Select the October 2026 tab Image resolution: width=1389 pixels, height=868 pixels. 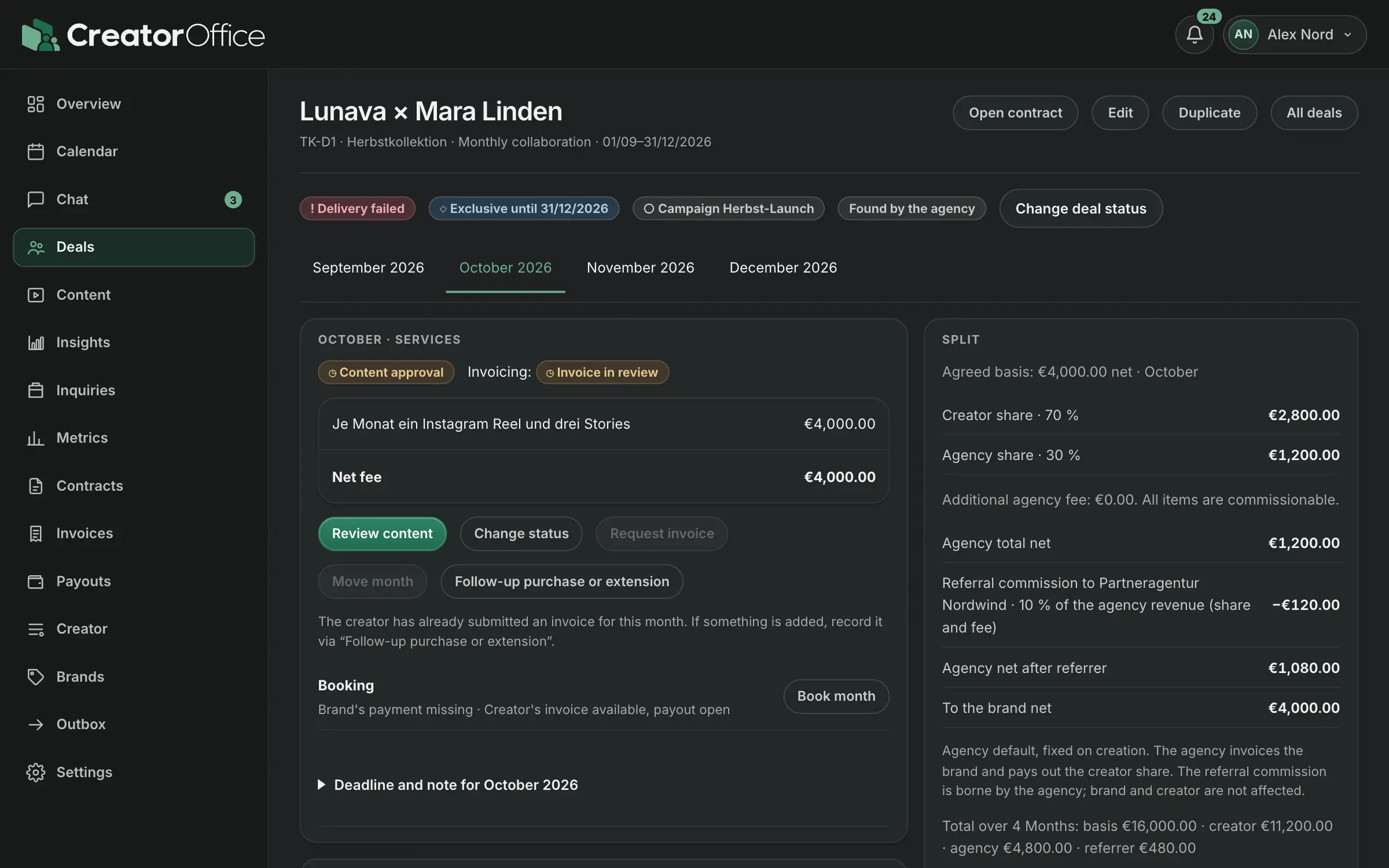tap(505, 268)
